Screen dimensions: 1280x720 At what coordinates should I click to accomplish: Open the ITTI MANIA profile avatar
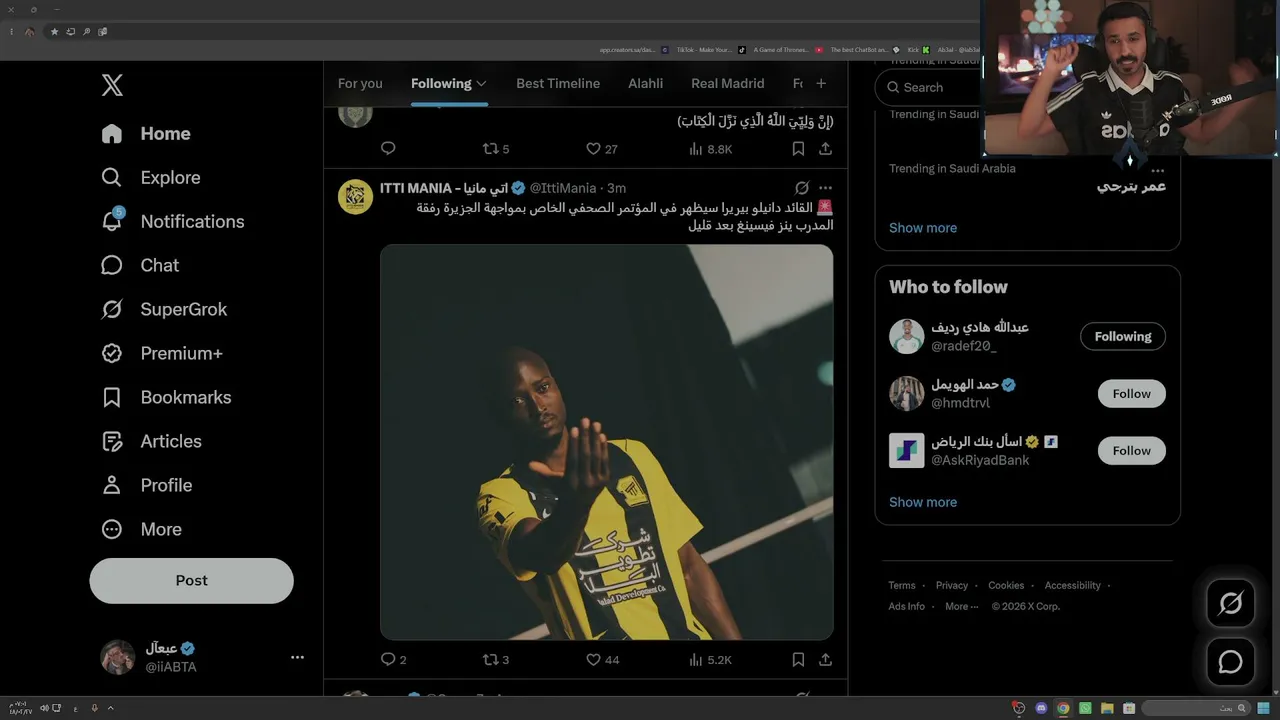355,197
